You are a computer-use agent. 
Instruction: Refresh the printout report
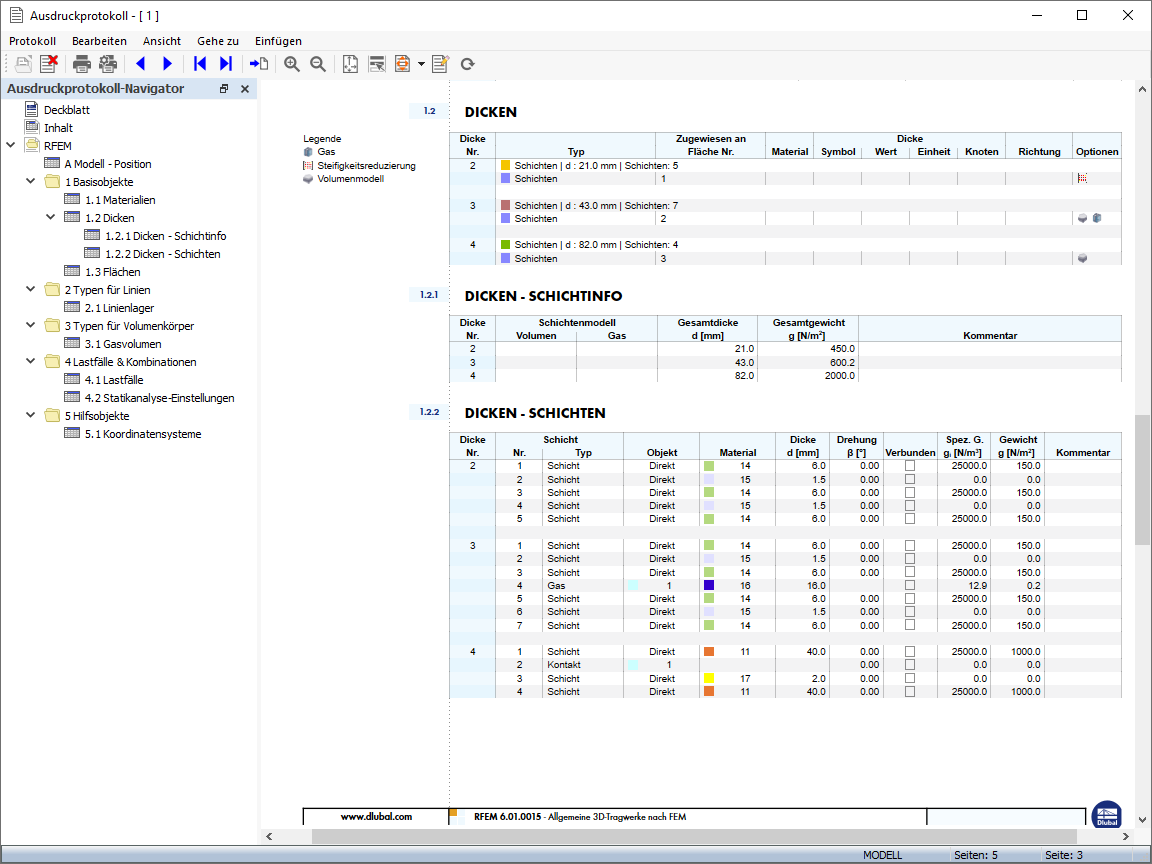[x=467, y=64]
